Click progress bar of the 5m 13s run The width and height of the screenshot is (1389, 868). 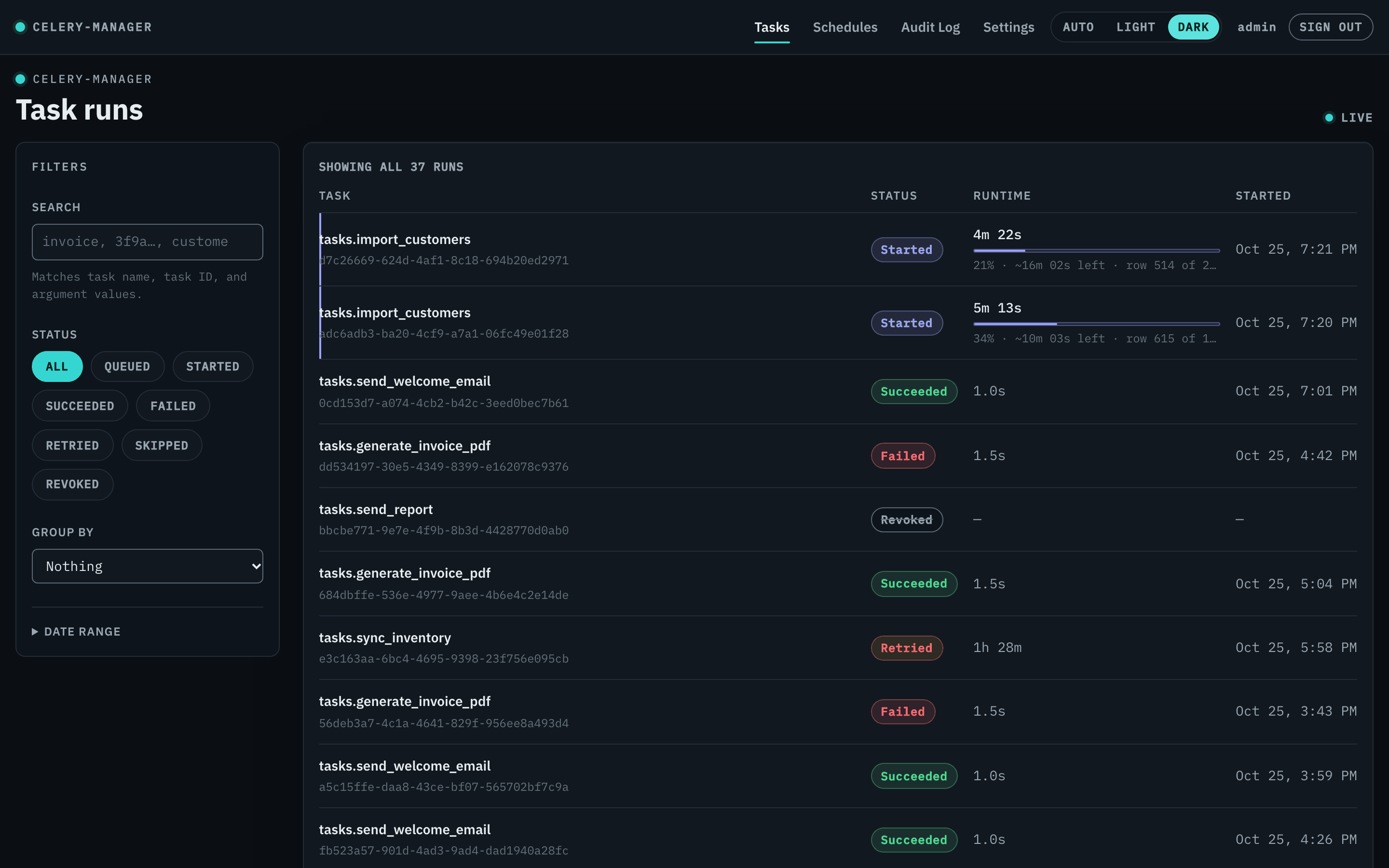tap(1096, 325)
